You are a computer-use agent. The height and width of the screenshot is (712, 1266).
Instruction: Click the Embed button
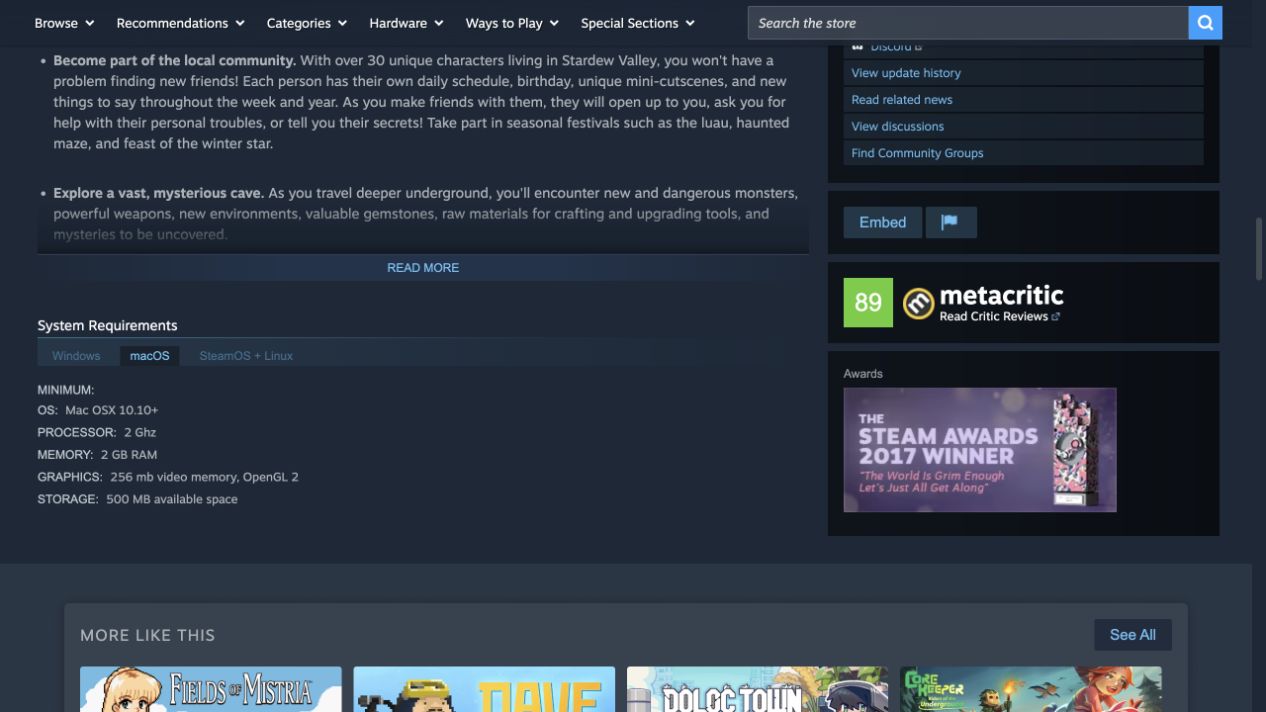(x=883, y=222)
